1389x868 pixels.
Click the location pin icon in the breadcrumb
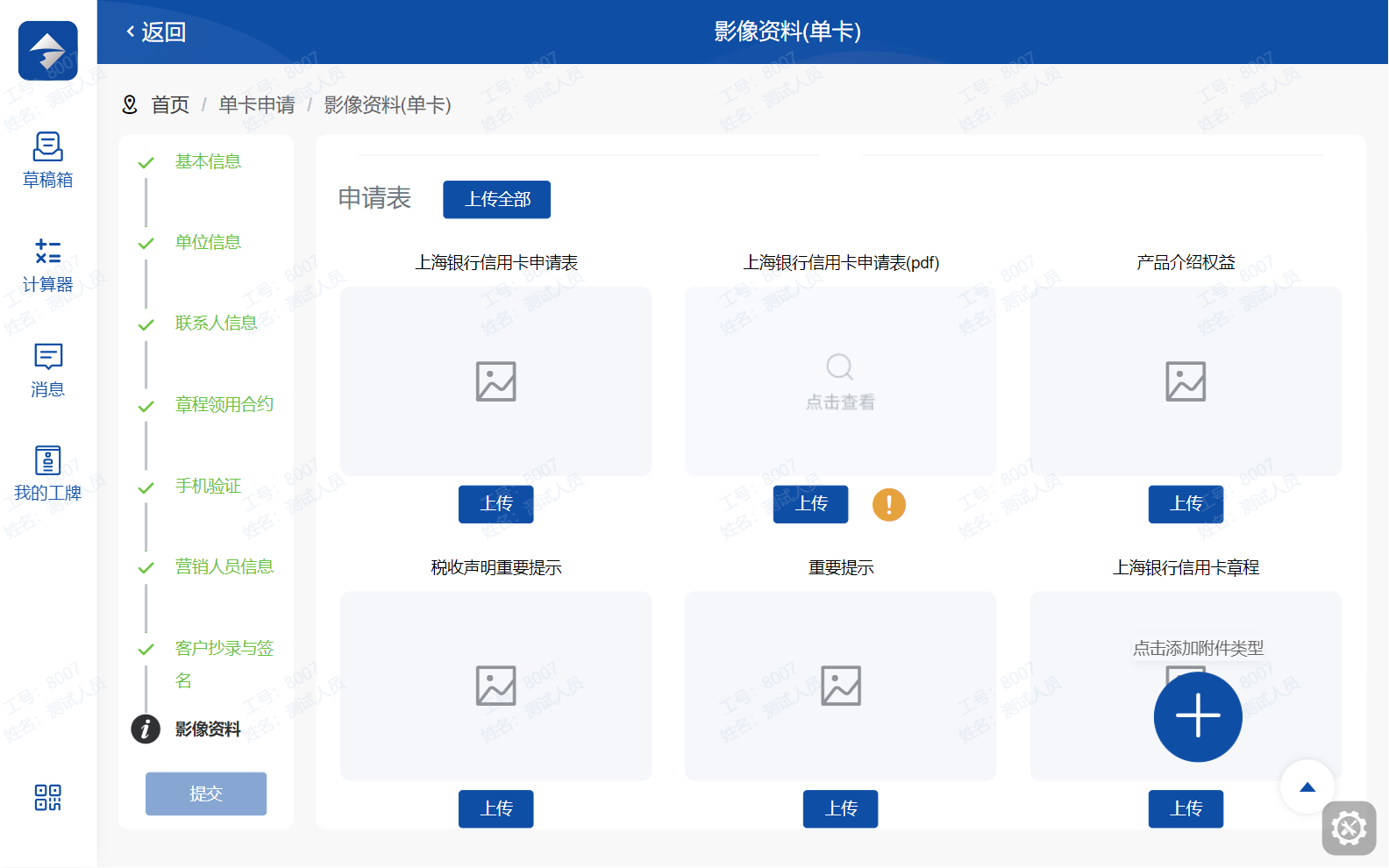130,105
